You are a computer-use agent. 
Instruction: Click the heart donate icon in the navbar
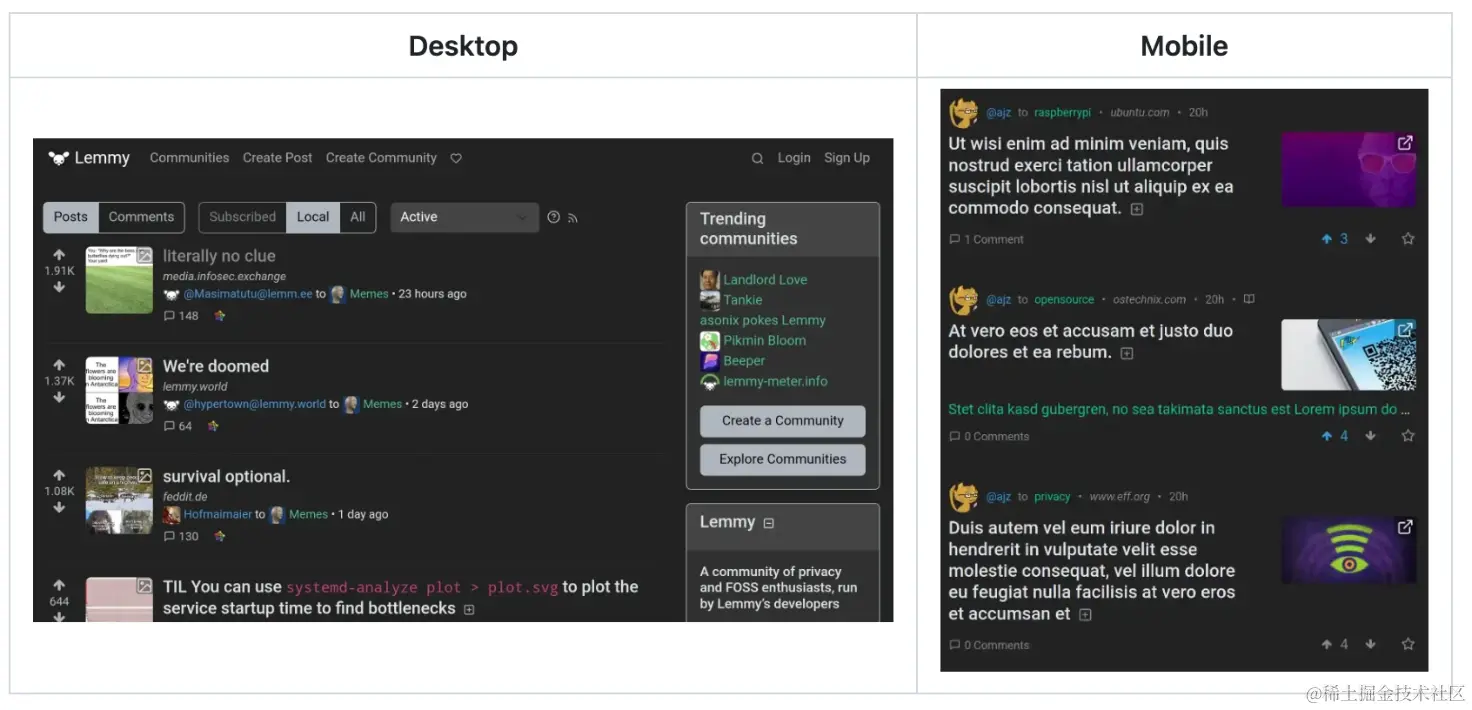(x=456, y=158)
